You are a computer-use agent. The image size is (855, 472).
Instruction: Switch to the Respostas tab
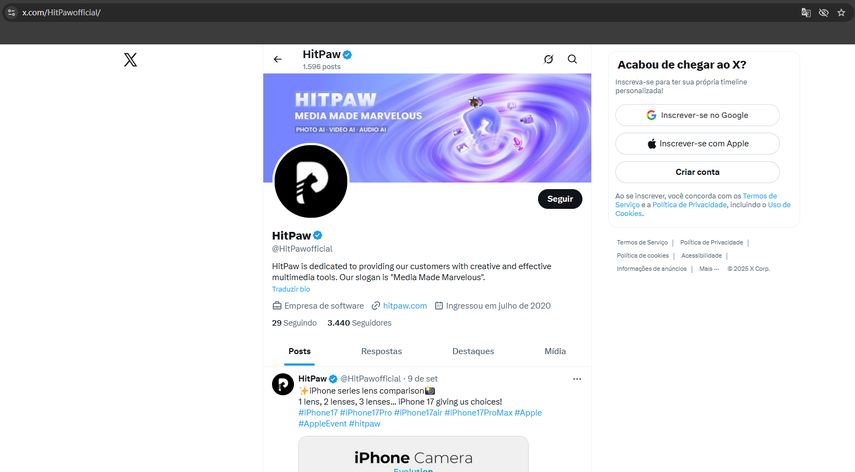tap(381, 351)
